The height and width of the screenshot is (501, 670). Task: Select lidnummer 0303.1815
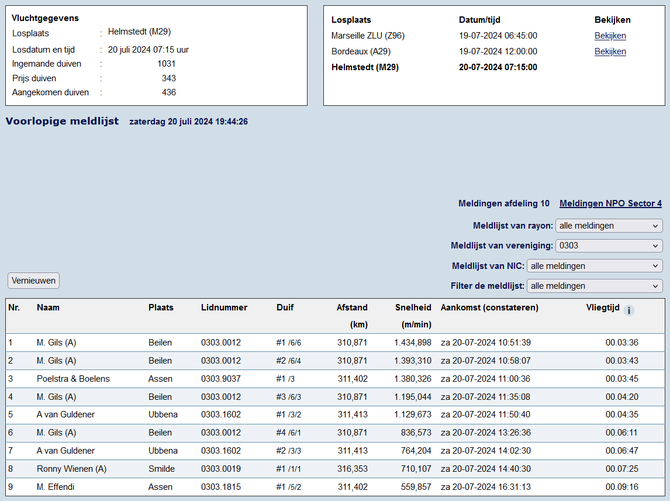click(x=221, y=487)
